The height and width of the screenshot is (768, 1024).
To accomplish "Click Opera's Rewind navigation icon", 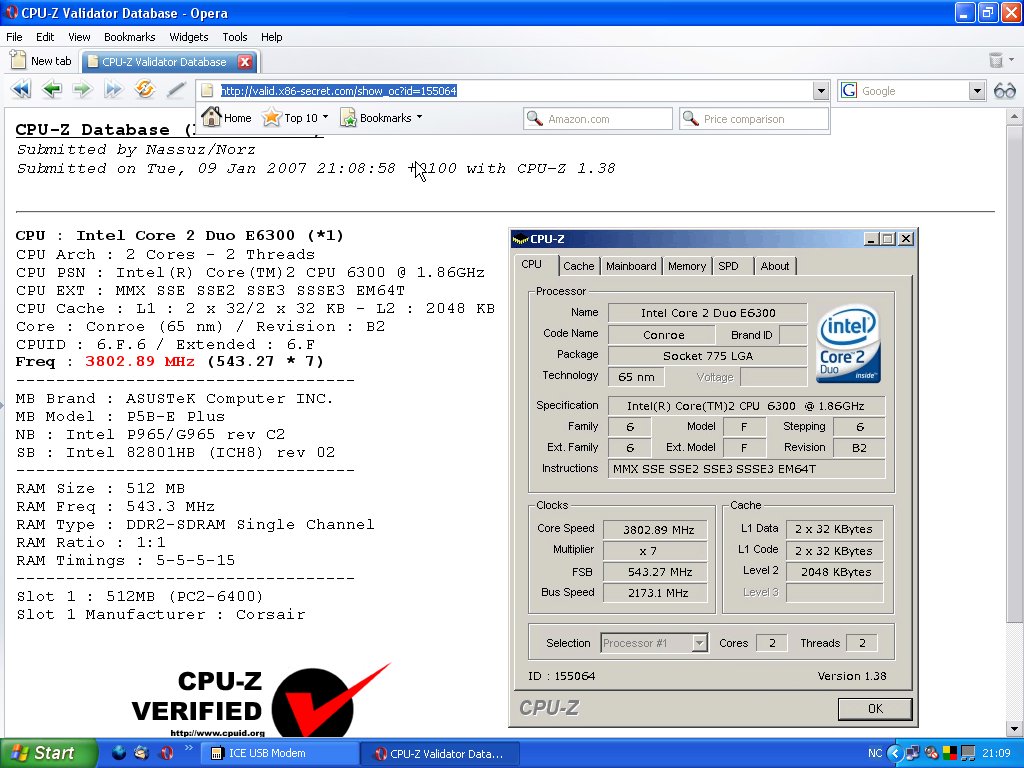I will 21,89.
